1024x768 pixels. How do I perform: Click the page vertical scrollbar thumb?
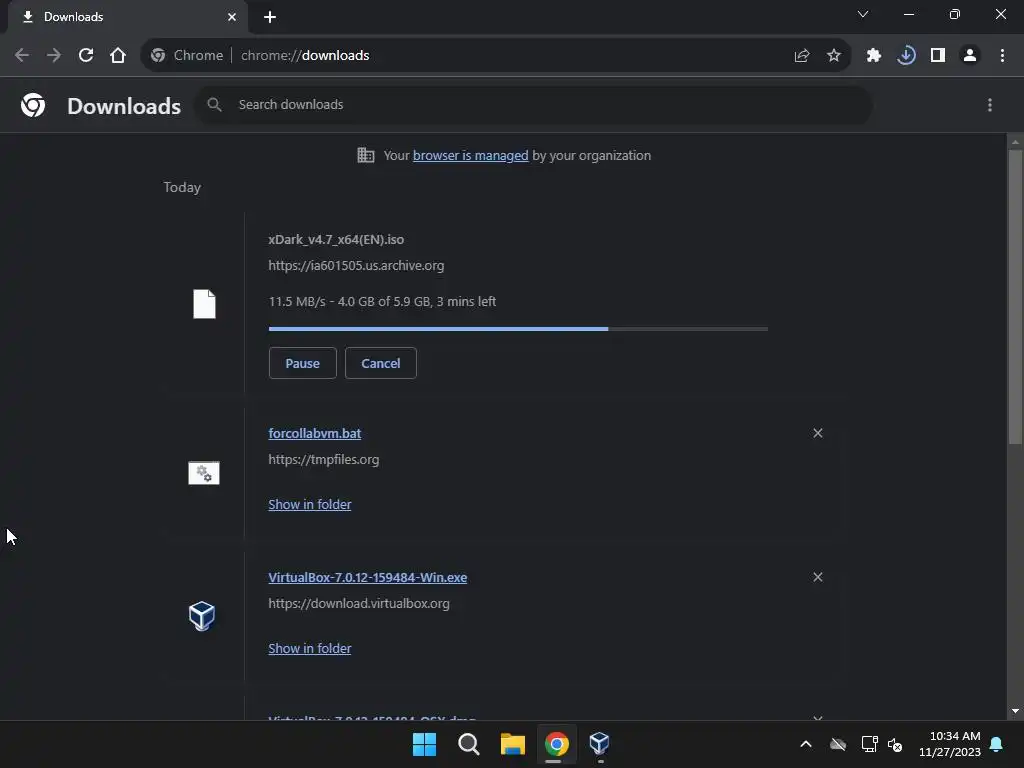1015,297
